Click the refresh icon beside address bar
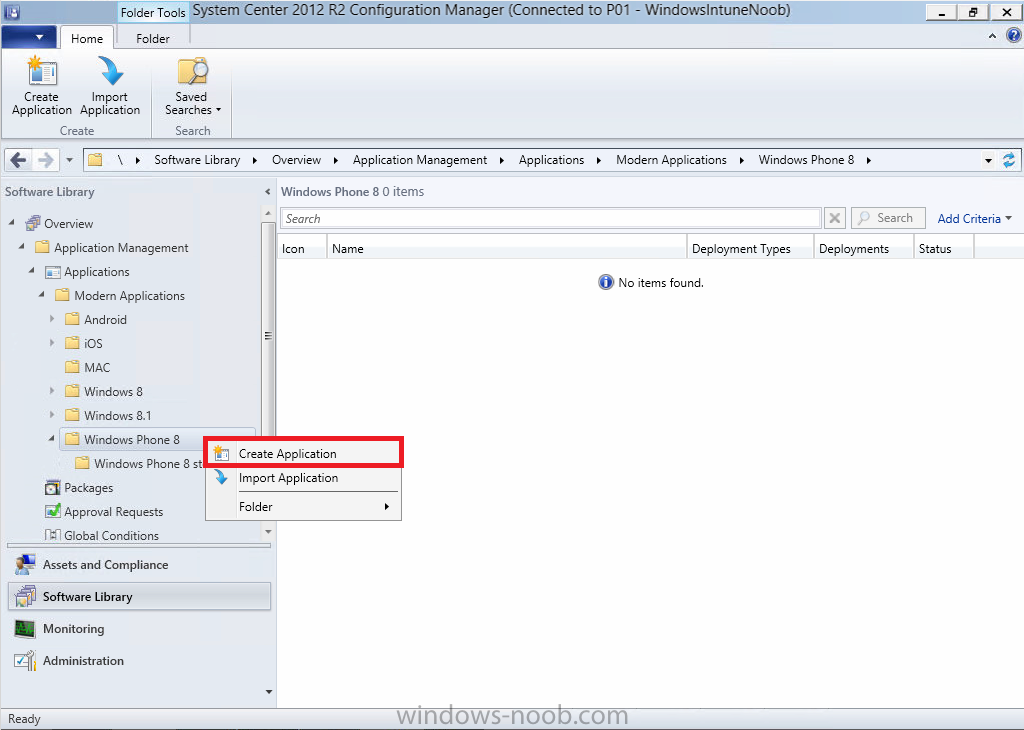 tap(1009, 160)
